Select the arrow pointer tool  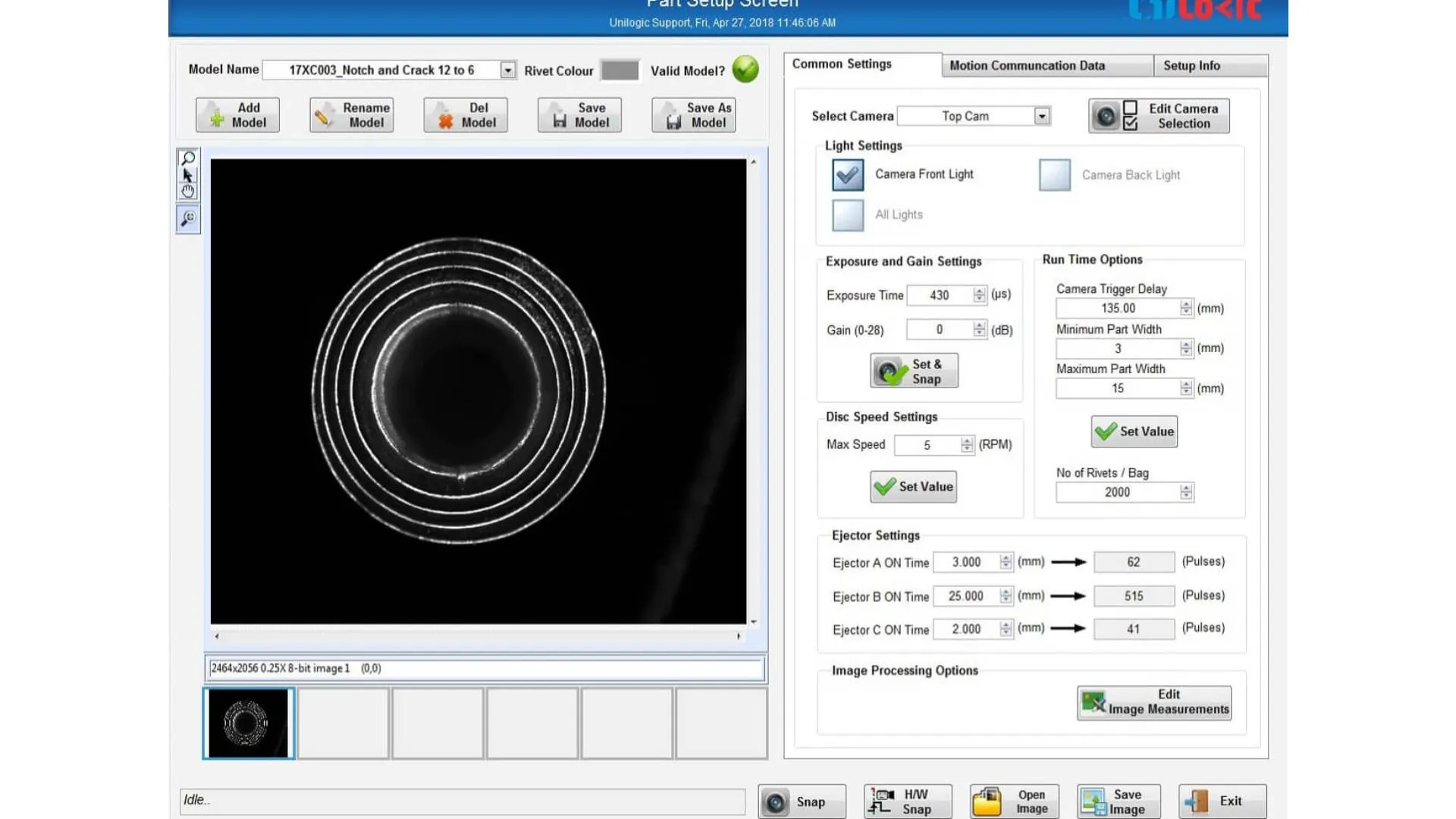pos(188,175)
